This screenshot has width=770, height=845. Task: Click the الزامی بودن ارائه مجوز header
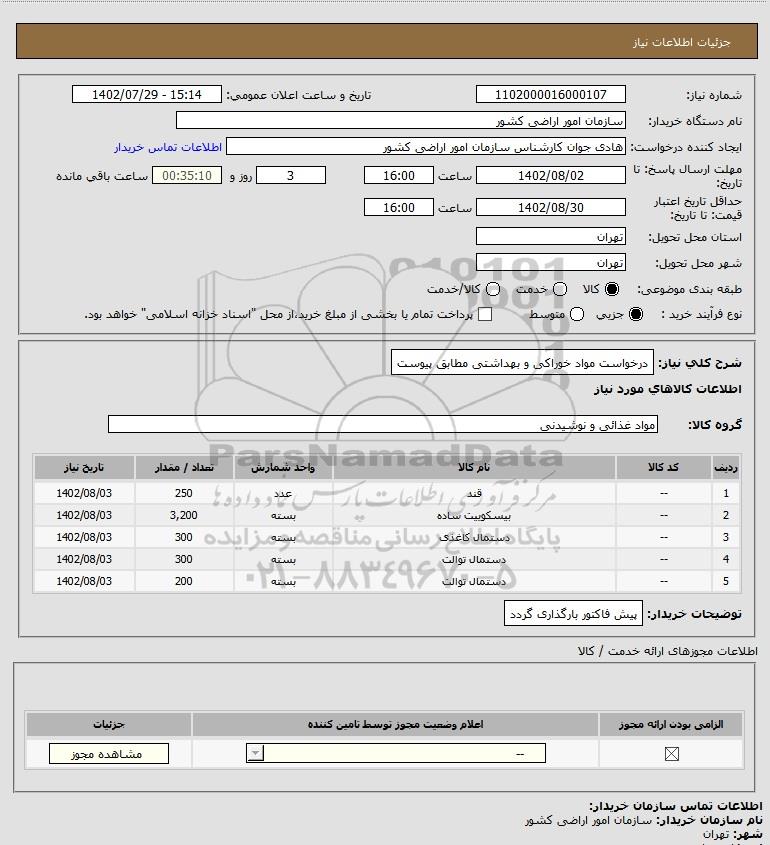coord(671,724)
